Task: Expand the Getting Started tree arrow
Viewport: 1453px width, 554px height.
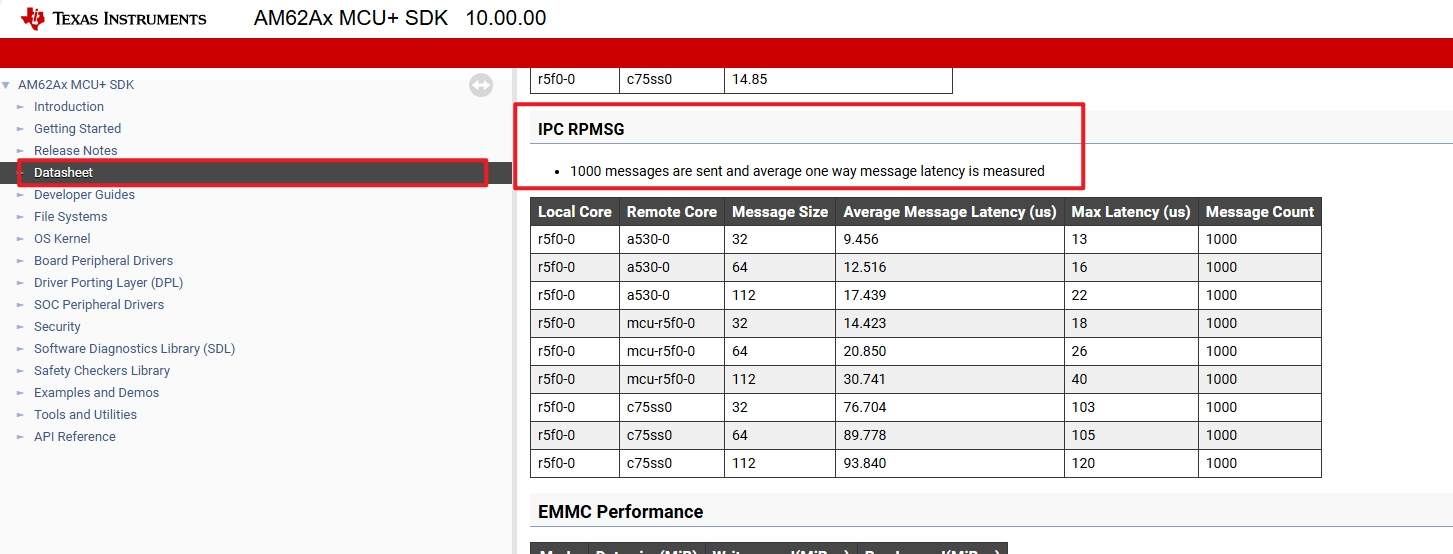Action: (x=20, y=129)
